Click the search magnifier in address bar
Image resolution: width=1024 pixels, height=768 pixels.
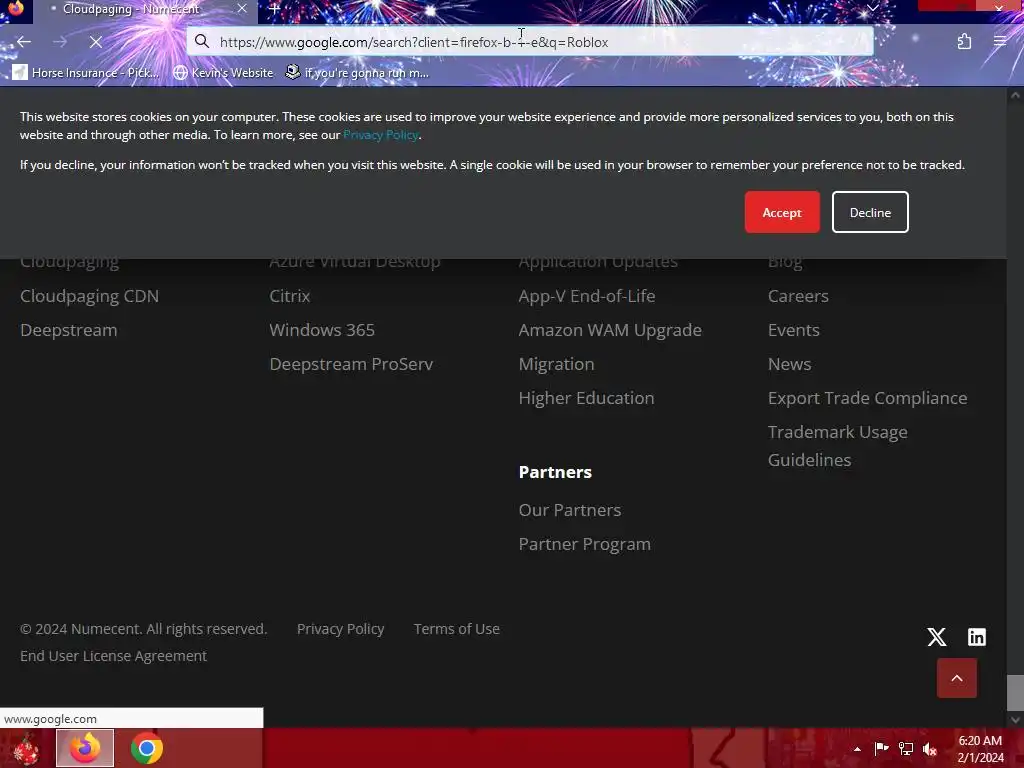pos(202,42)
